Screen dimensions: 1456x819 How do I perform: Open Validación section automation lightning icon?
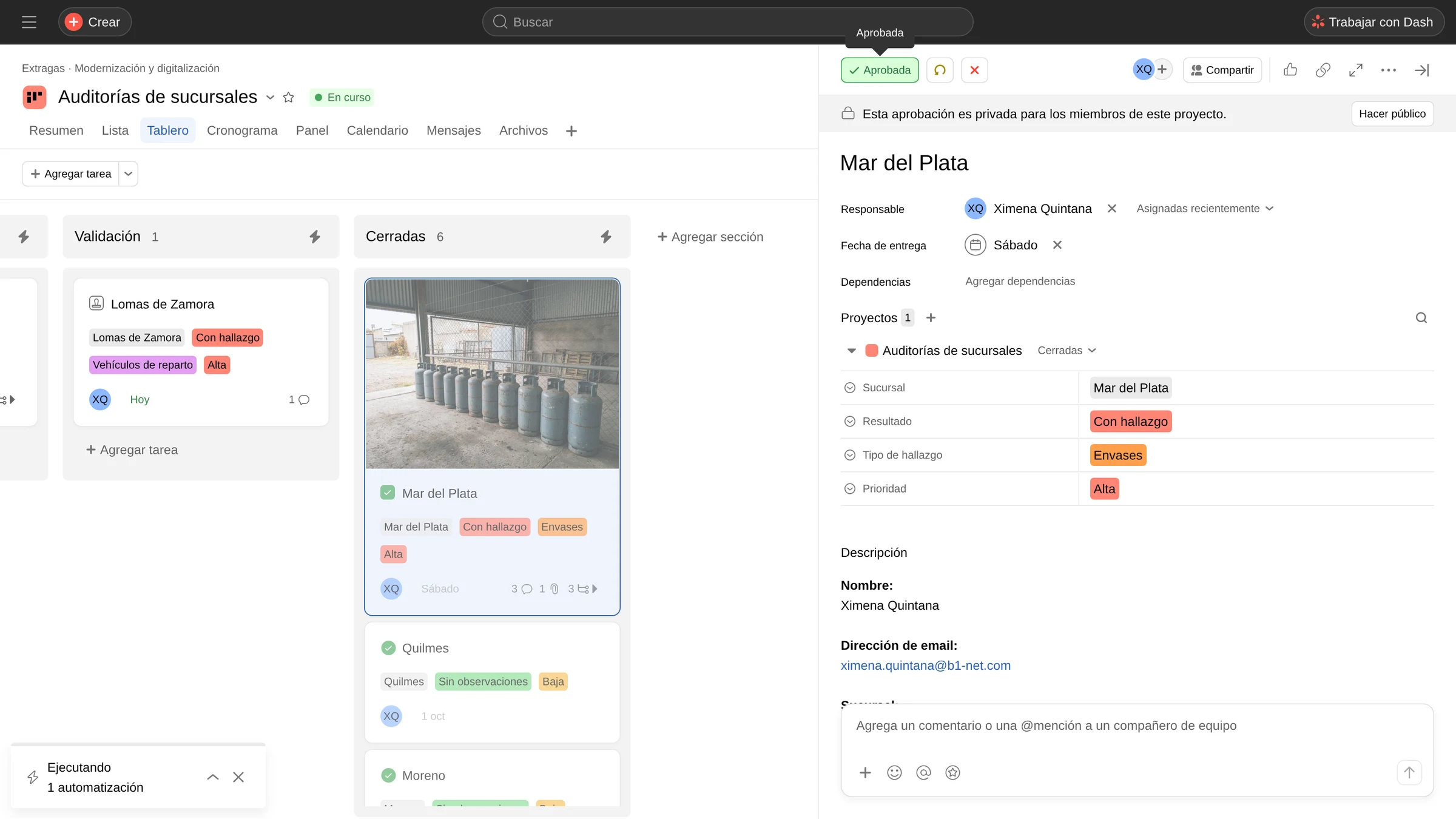click(x=314, y=237)
